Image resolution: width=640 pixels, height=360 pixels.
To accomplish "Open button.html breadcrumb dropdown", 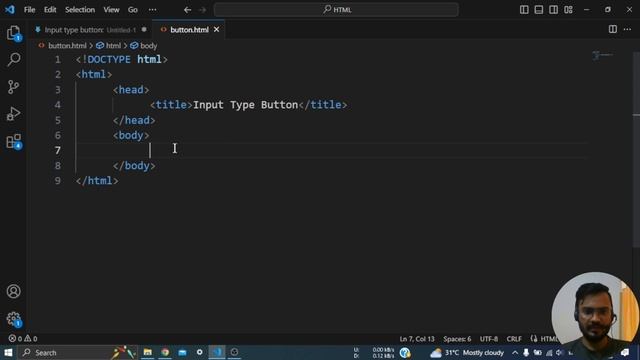I will 67,46.
